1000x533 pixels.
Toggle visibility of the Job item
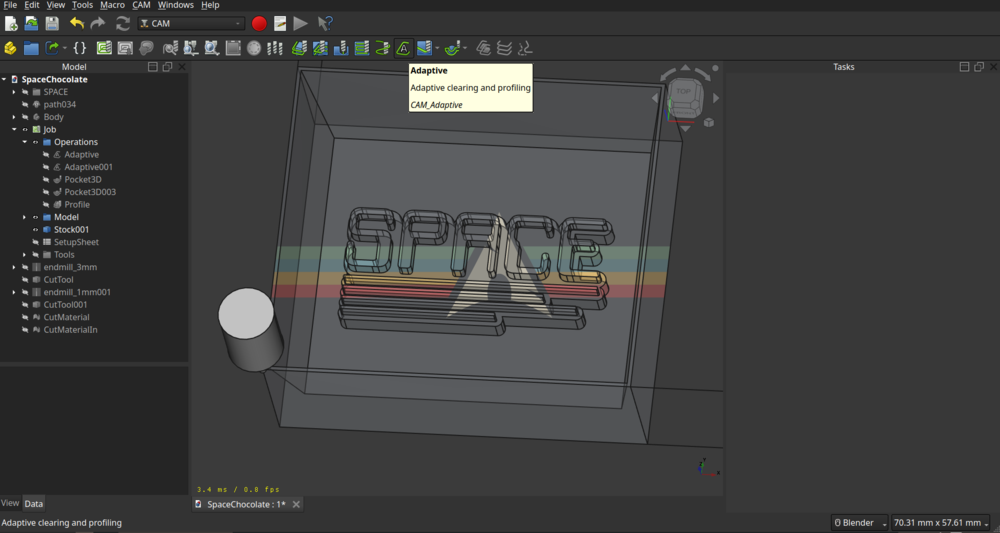[x=26, y=129]
